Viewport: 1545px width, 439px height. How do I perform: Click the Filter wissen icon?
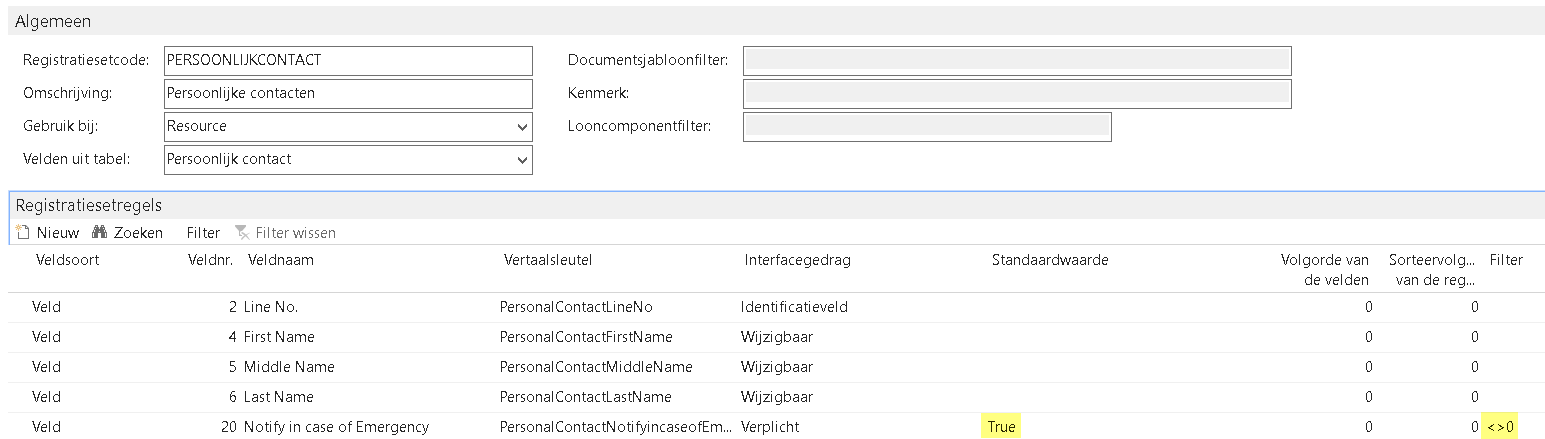241,232
